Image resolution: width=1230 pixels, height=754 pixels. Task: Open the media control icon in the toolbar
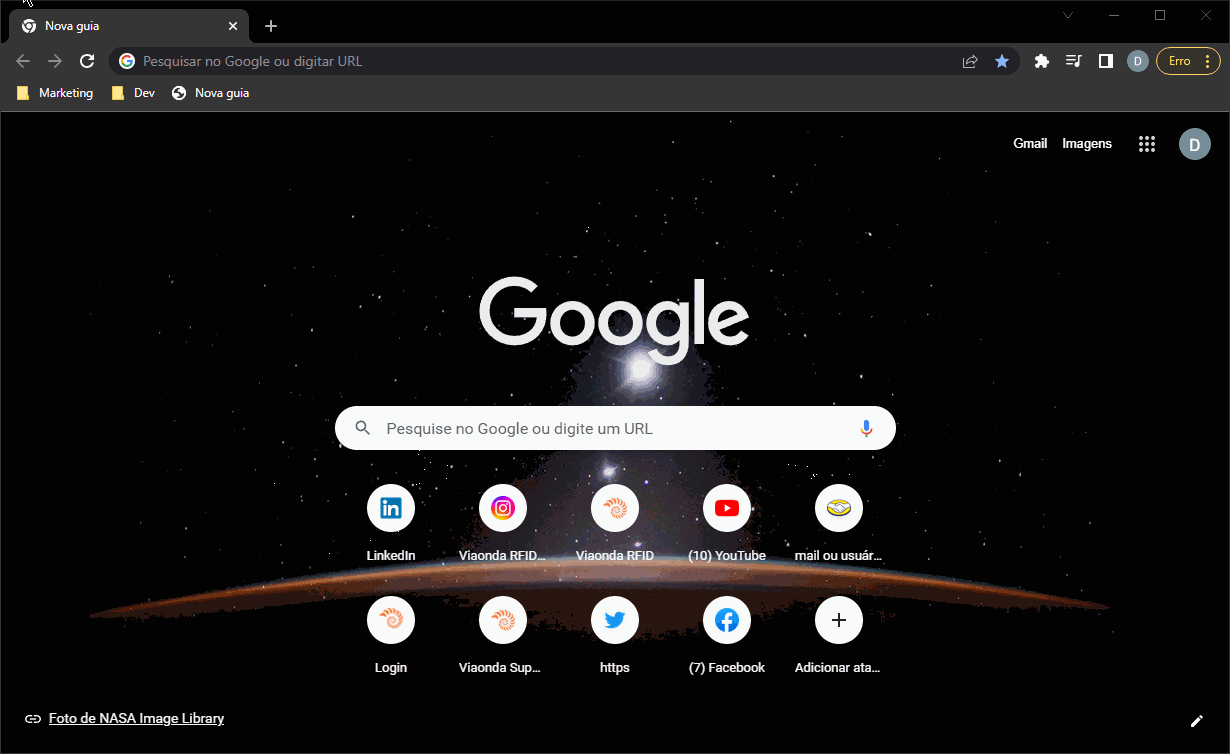(x=1074, y=61)
